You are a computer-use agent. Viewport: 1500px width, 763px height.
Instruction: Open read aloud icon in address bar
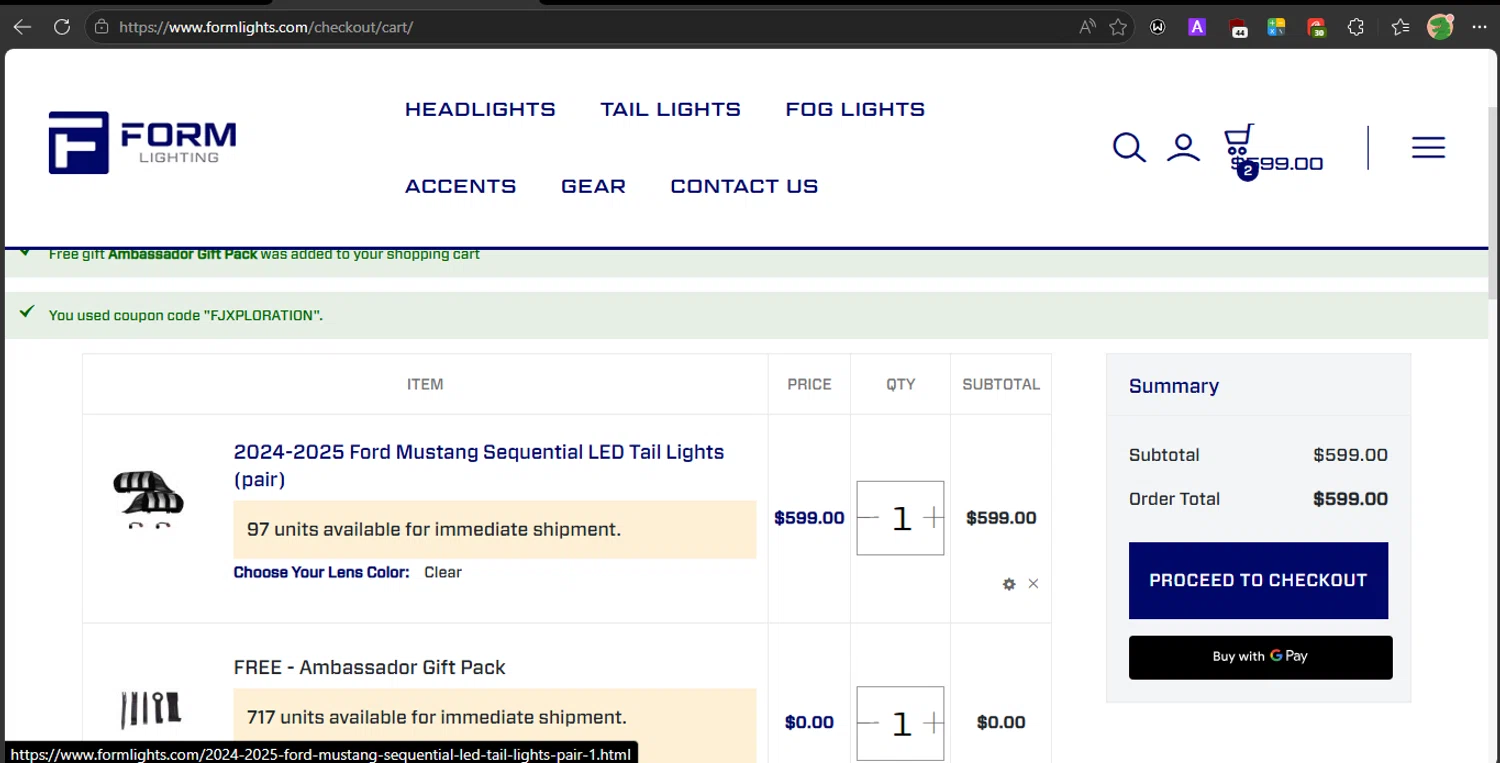[x=1087, y=27]
